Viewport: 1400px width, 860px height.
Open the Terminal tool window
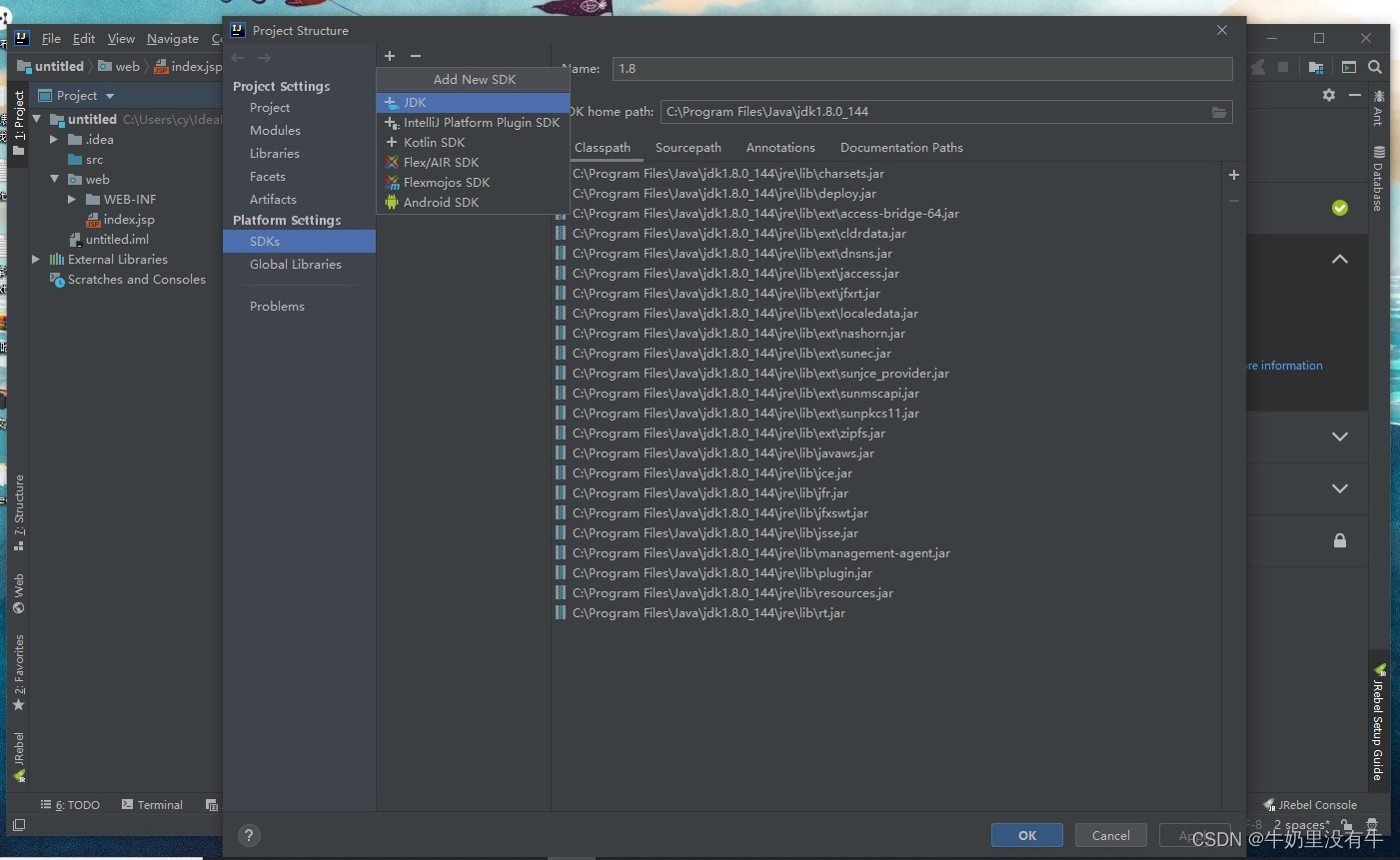(x=152, y=805)
